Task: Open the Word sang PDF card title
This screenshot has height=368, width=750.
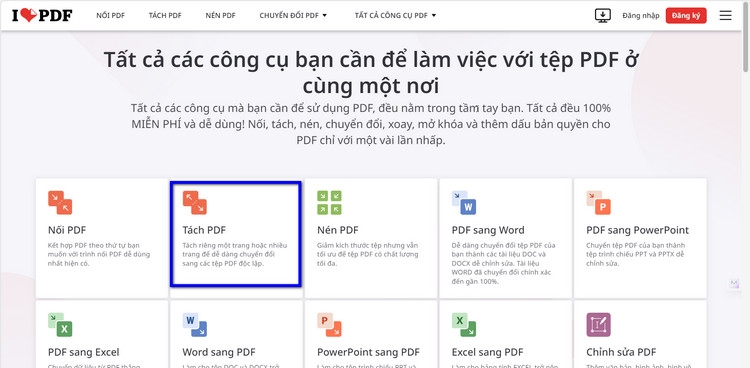Action: click(x=219, y=352)
